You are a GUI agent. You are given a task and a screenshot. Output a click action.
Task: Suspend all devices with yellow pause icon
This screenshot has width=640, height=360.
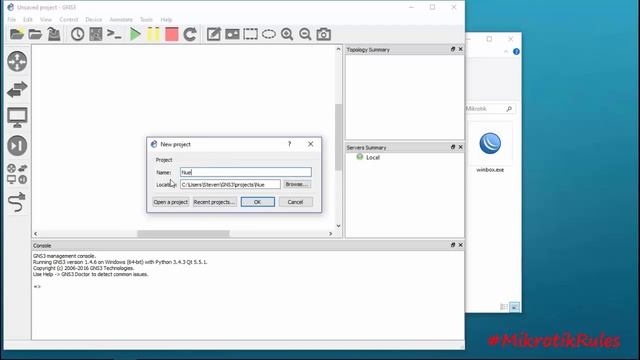point(153,34)
